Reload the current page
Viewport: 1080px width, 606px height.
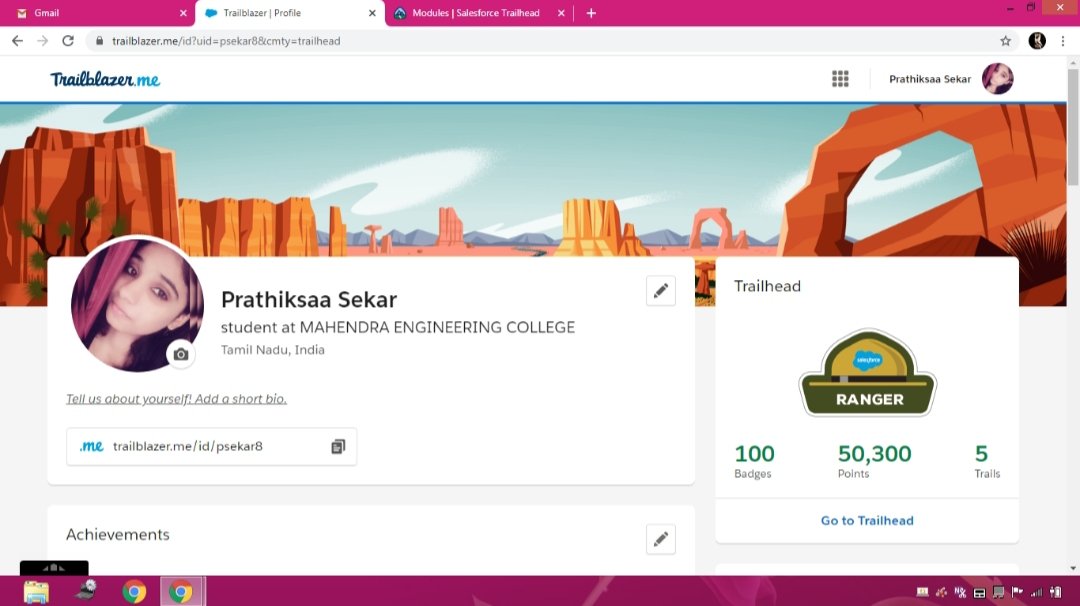68,41
